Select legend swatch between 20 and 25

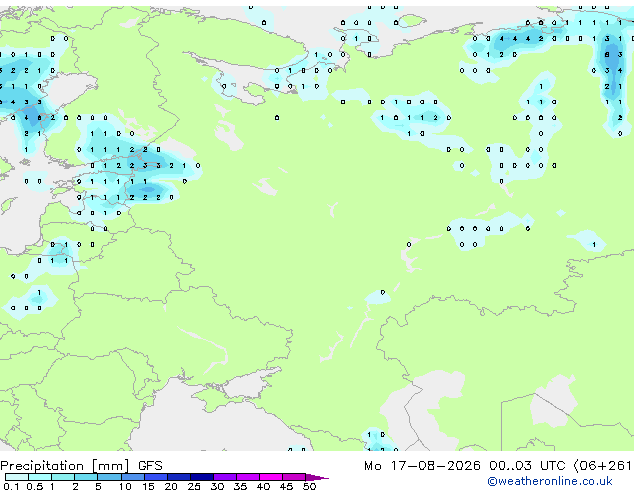179,477
